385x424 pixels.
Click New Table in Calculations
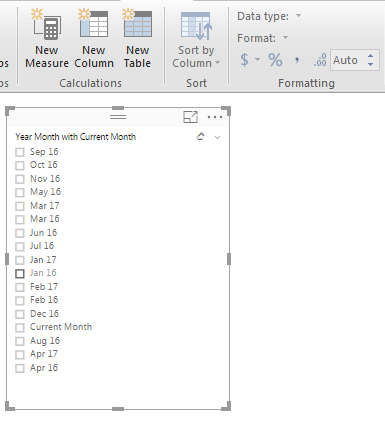[x=137, y=39]
